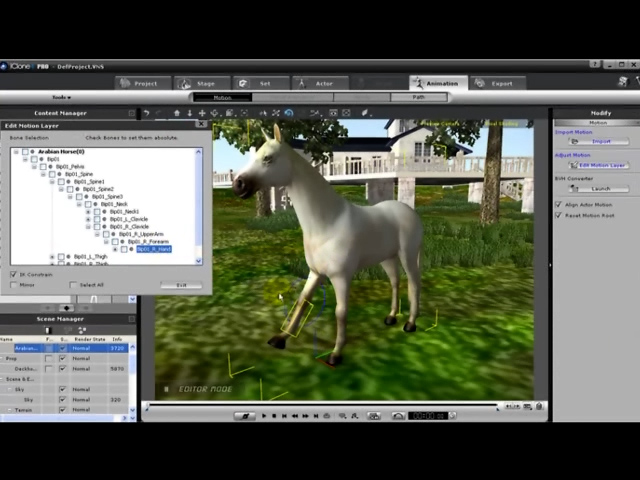Click the Stop playback button
Viewport: 640px width, 480px height.
click(274, 416)
